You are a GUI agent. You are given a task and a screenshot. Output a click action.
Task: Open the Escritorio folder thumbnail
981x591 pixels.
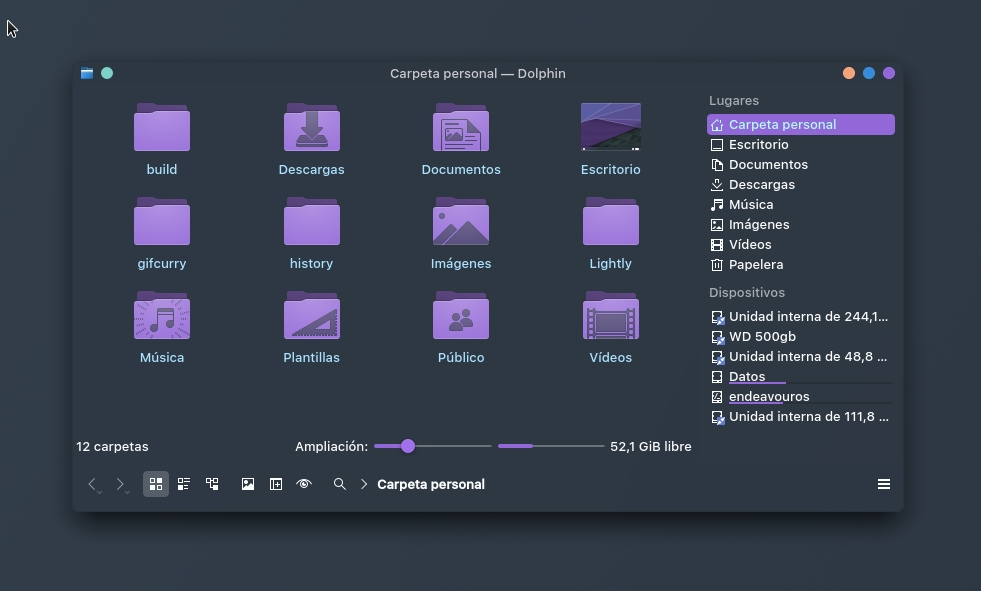[611, 127]
